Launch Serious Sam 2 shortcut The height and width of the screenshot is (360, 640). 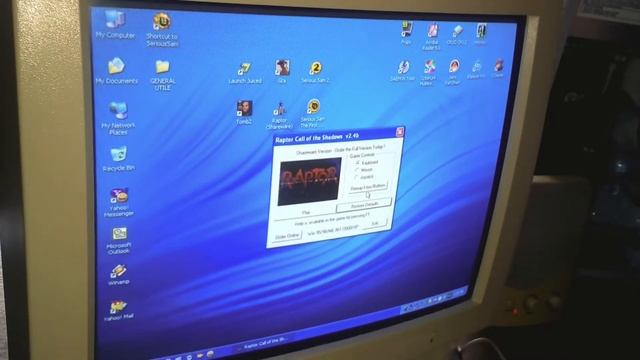click(315, 72)
